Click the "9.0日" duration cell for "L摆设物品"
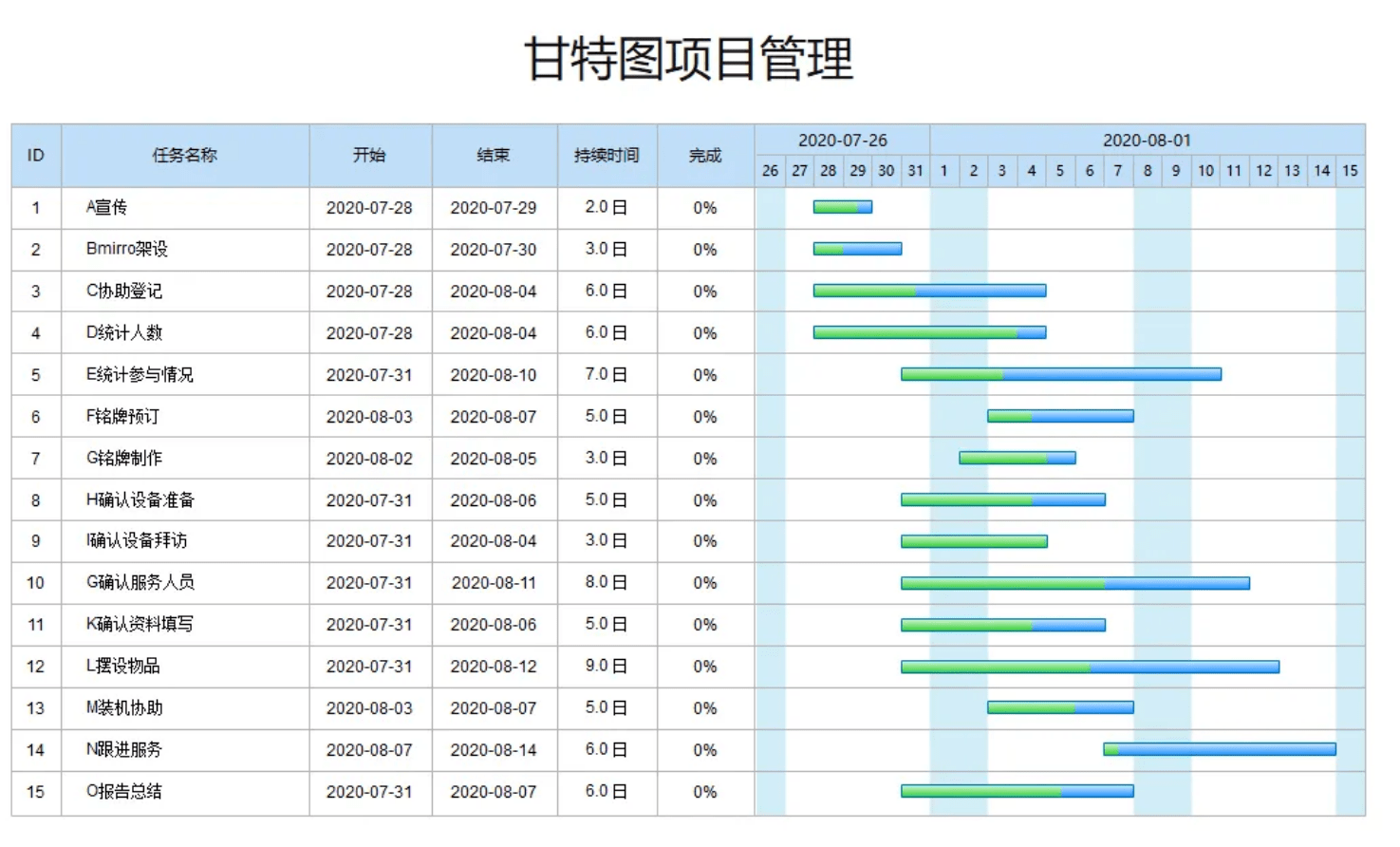The width and height of the screenshot is (1400, 847). 607,666
